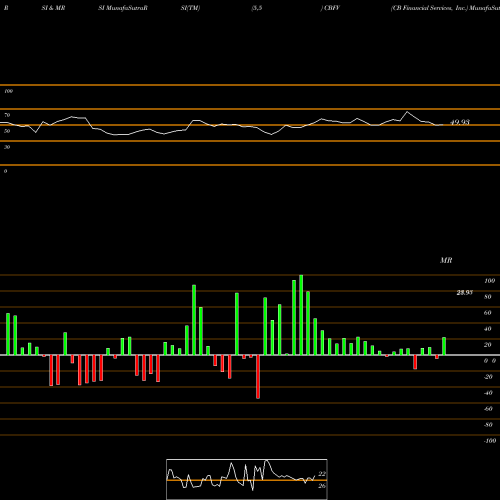Click the CBFV ticker symbol in the header
The image size is (500, 500).
pos(332,8)
